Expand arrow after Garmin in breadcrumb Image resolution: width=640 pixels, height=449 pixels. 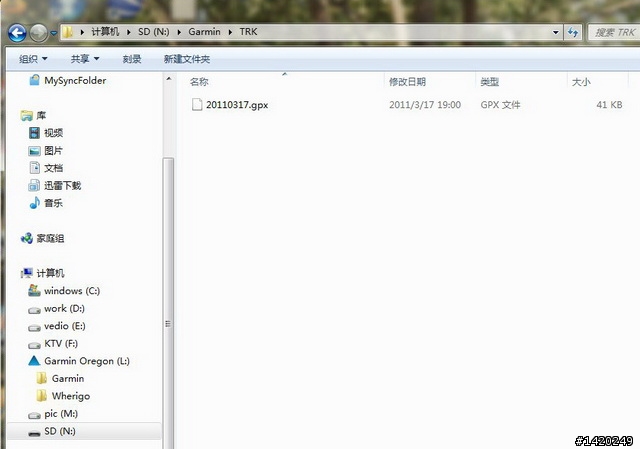coord(230,32)
